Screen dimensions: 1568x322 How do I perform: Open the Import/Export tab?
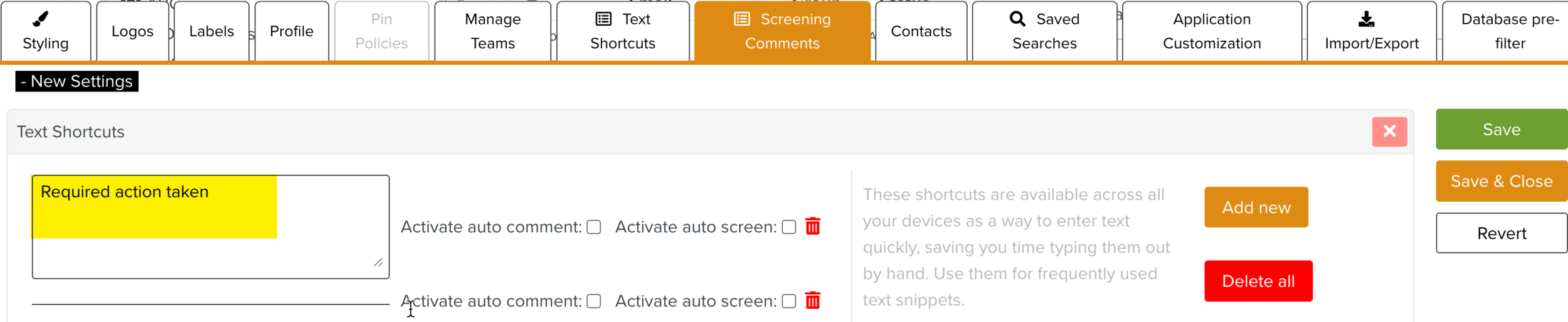click(x=1371, y=31)
